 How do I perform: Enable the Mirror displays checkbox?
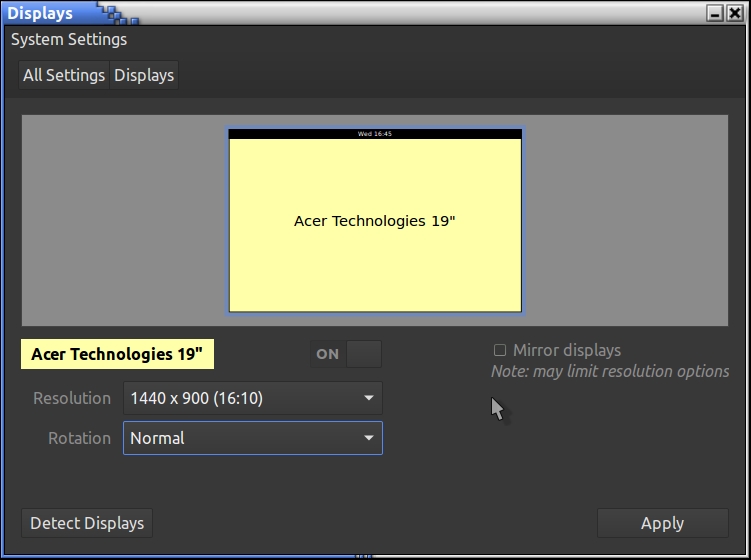[500, 351]
